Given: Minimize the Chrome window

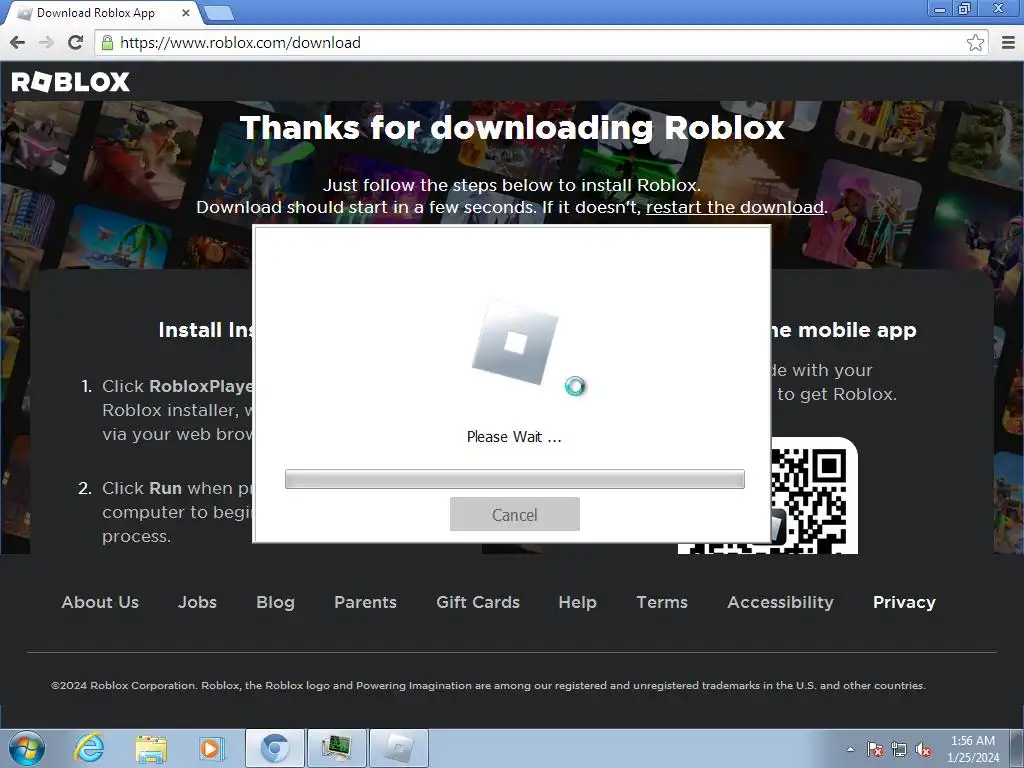Looking at the screenshot, I should coord(940,9).
